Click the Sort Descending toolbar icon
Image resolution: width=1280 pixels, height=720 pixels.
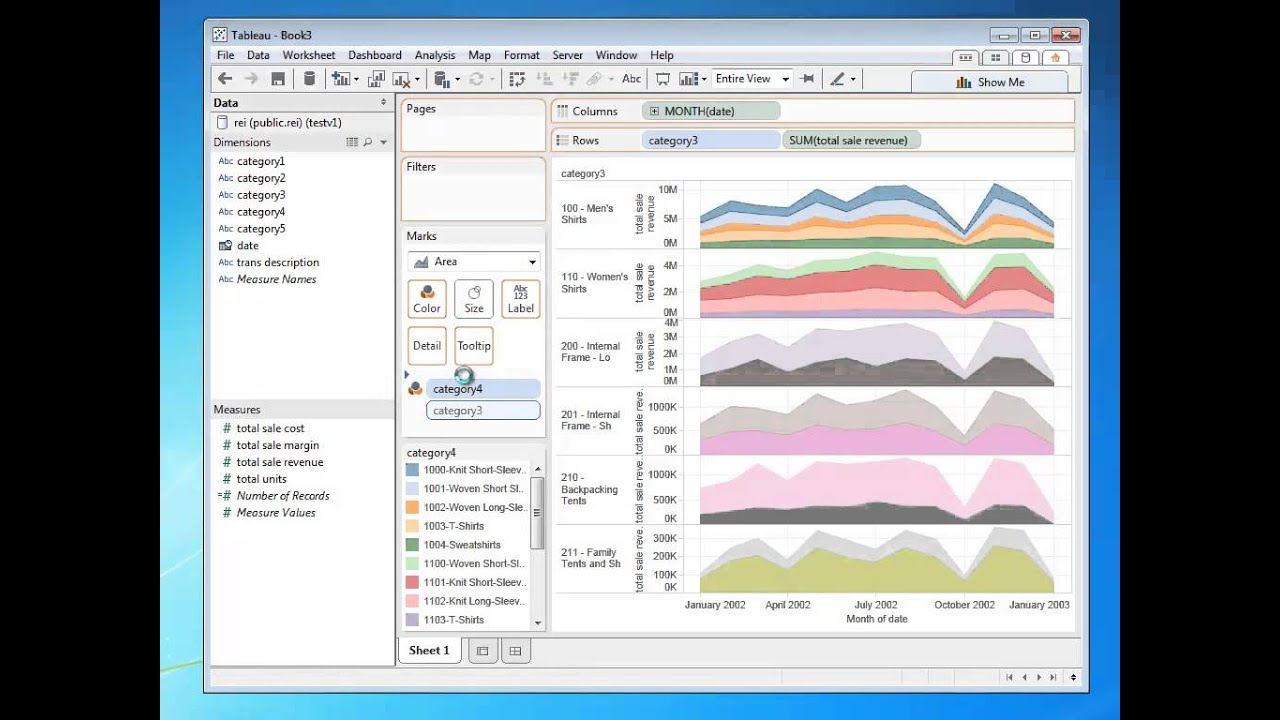[569, 79]
